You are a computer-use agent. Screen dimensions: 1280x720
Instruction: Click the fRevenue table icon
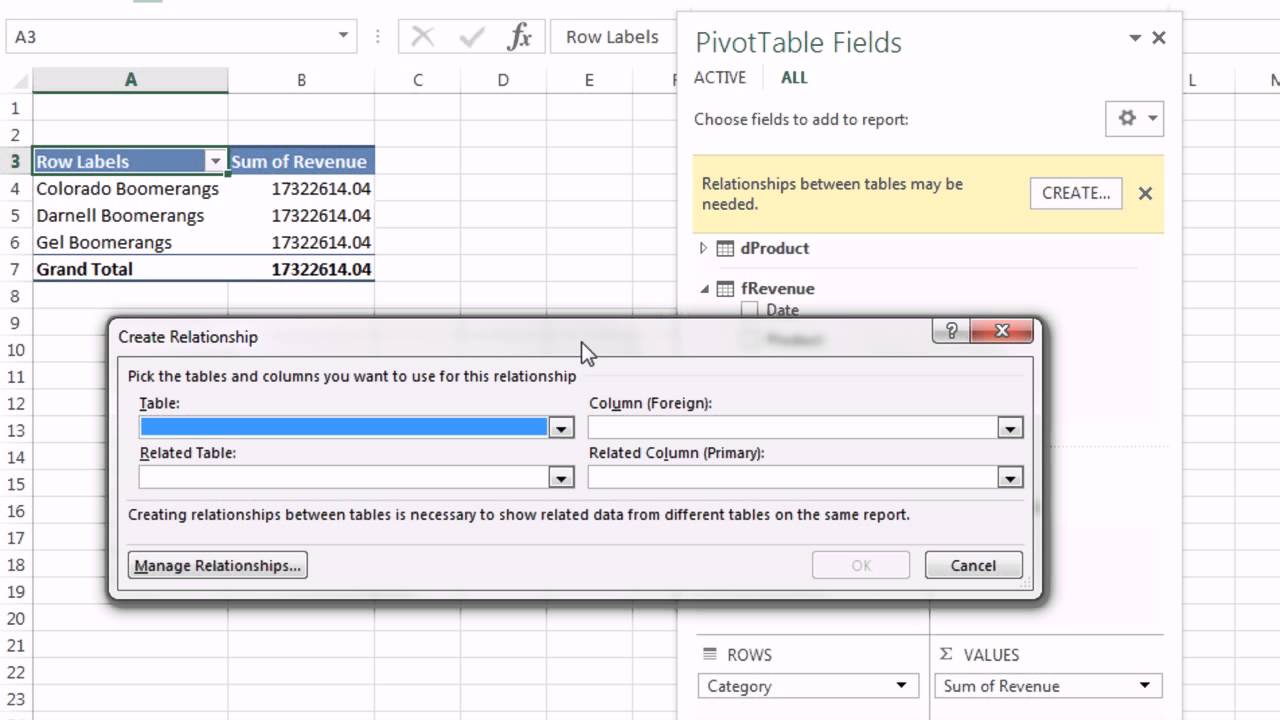point(725,288)
